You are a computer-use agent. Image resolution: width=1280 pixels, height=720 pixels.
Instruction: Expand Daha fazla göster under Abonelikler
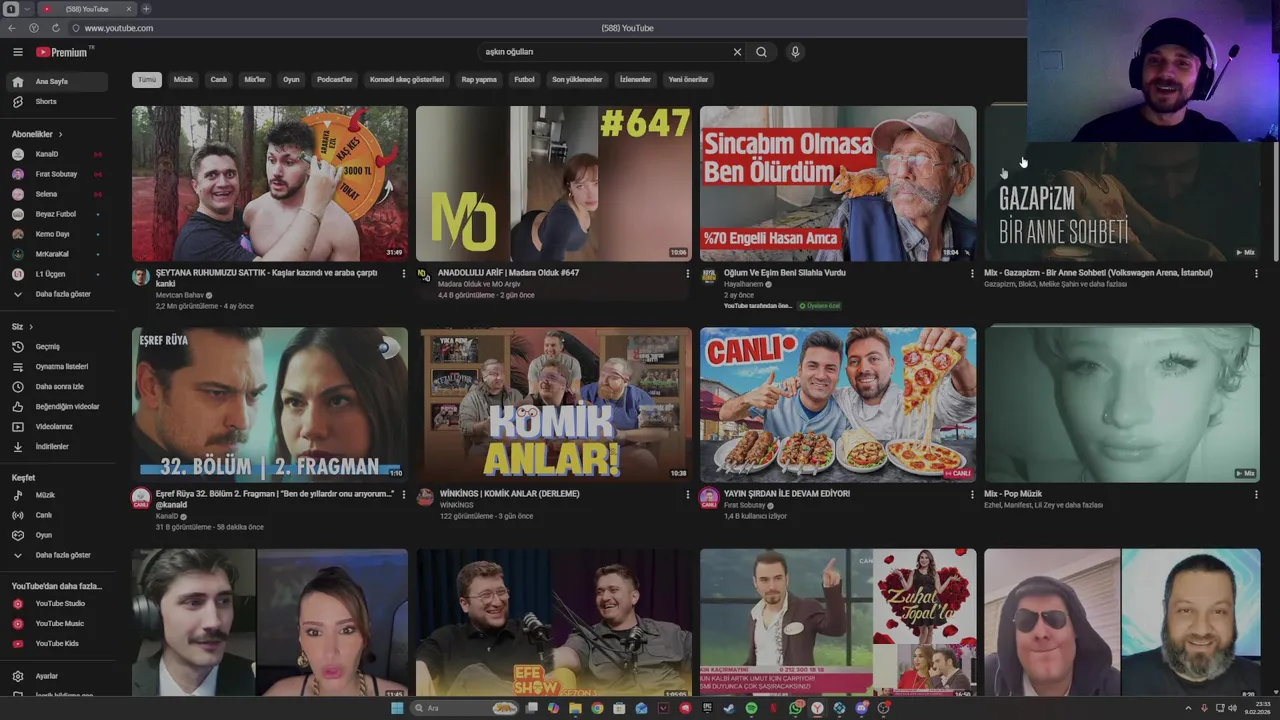coord(56,294)
